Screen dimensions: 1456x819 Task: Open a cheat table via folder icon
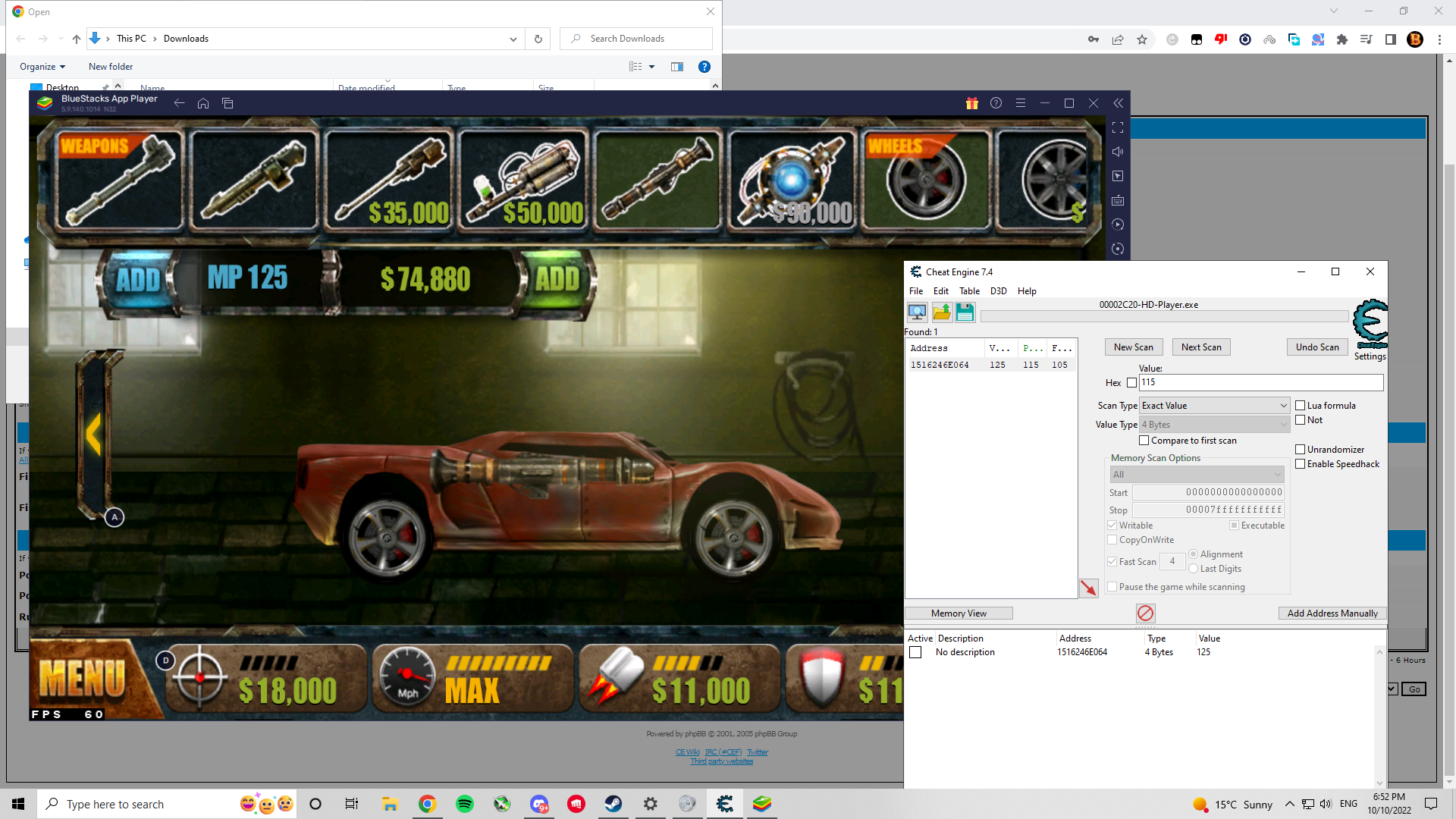coord(941,312)
